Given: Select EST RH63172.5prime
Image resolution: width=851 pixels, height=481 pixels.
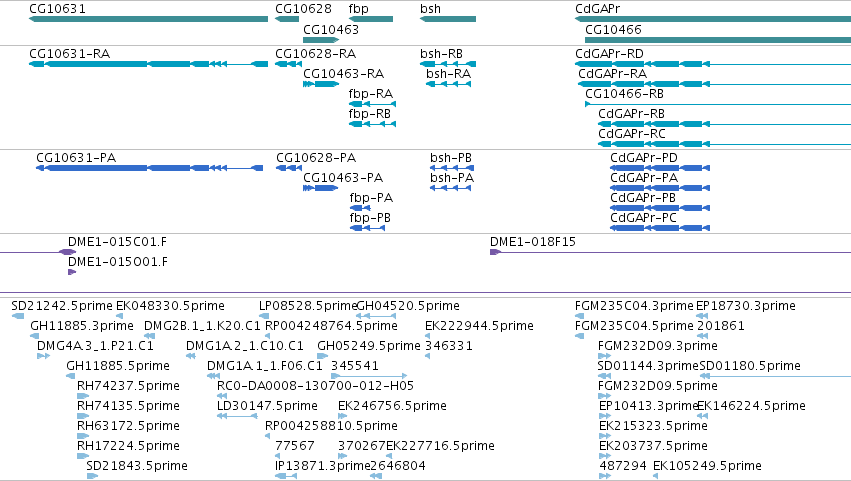Looking at the screenshot, I should click(x=82, y=436).
